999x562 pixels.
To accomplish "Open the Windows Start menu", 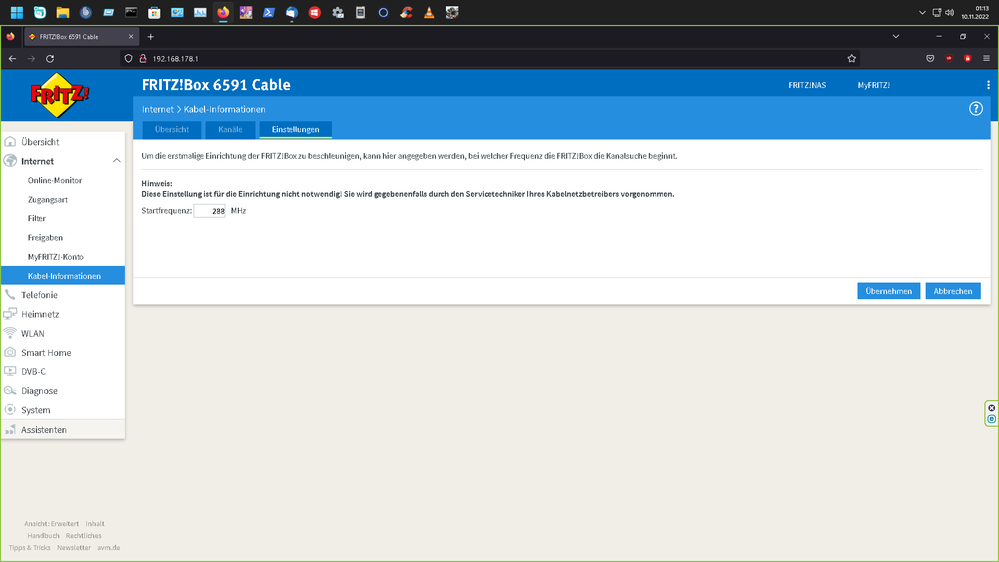I will [x=17, y=12].
